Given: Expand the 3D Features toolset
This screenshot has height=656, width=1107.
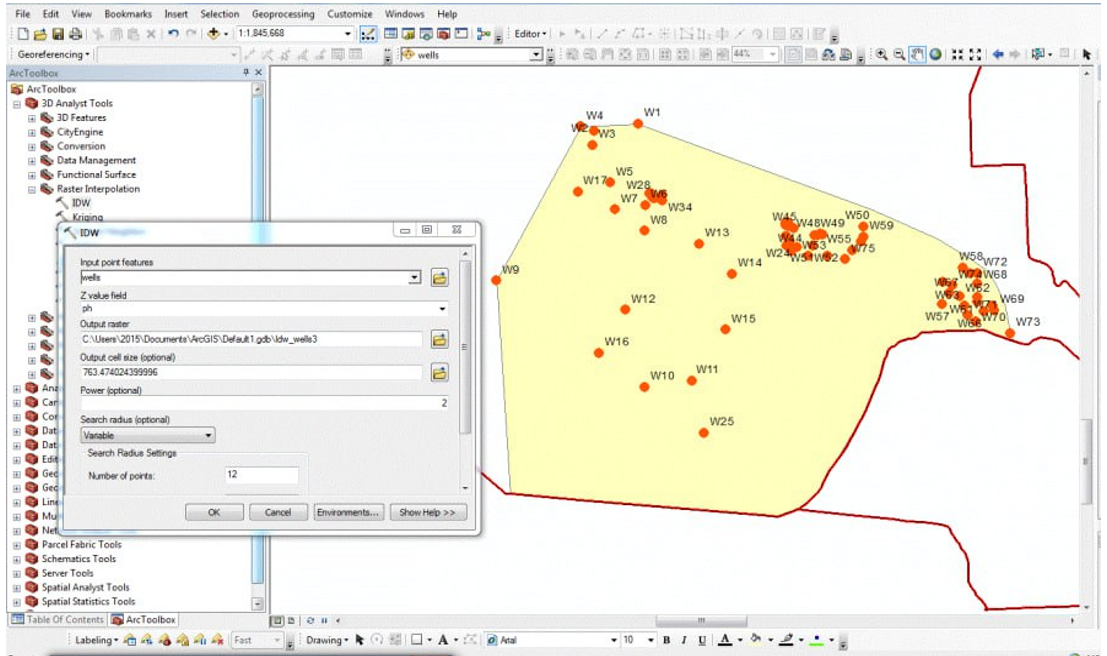Looking at the screenshot, I should point(32,119).
